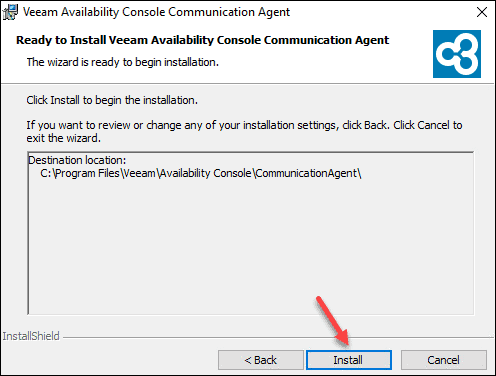Click the white header banner right of subtitle

(325, 62)
